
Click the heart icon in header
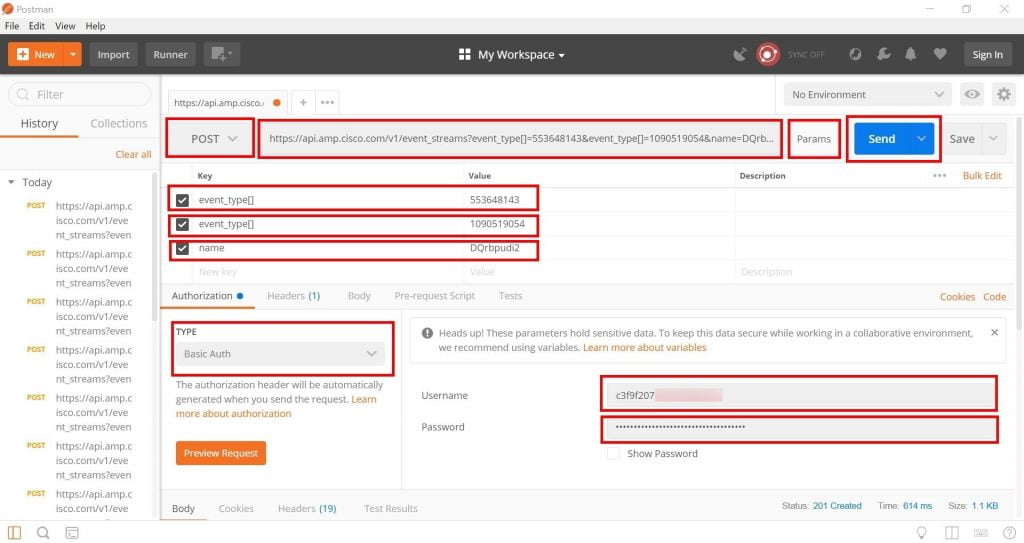940,54
